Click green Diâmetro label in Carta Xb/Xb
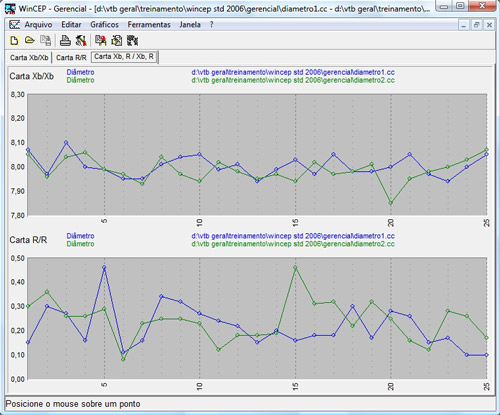Screen dimensions: 500x415 pyautogui.click(x=80, y=80)
